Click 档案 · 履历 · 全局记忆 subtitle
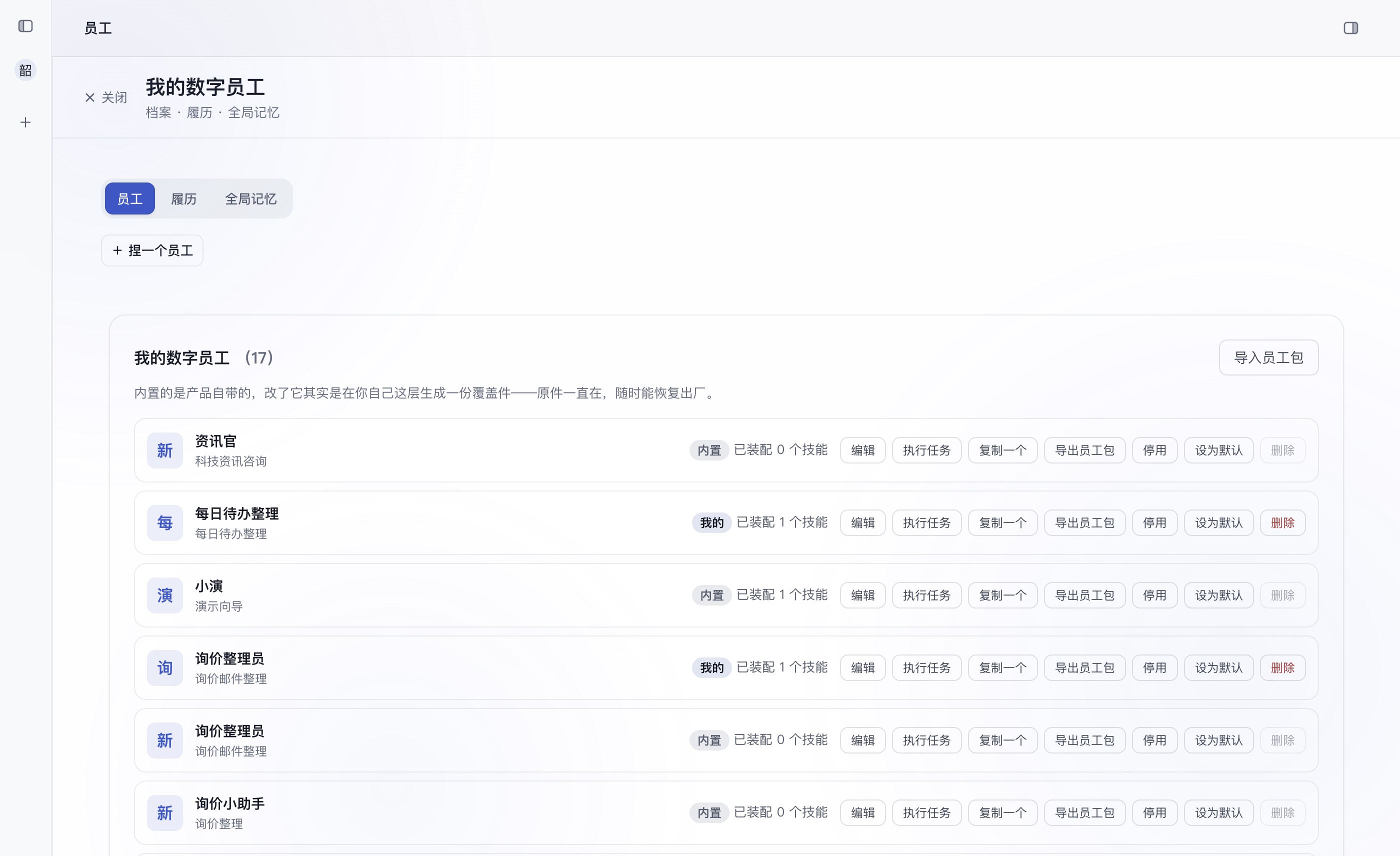The image size is (1400, 856). pyautogui.click(x=212, y=112)
